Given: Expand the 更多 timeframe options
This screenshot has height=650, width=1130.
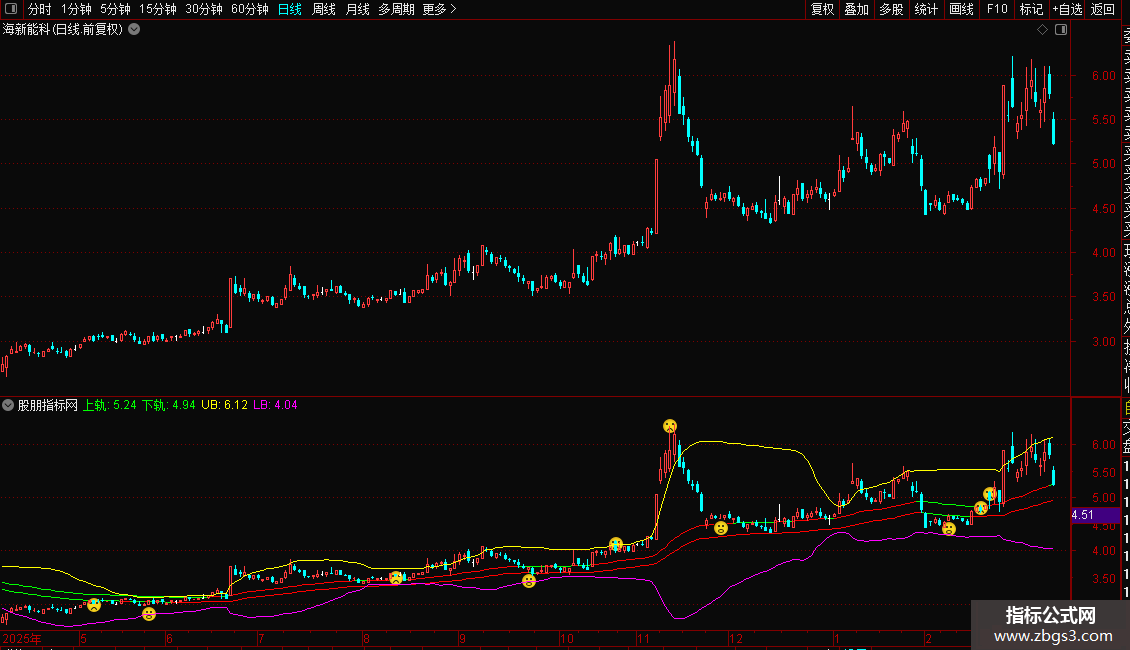Looking at the screenshot, I should click(x=440, y=9).
